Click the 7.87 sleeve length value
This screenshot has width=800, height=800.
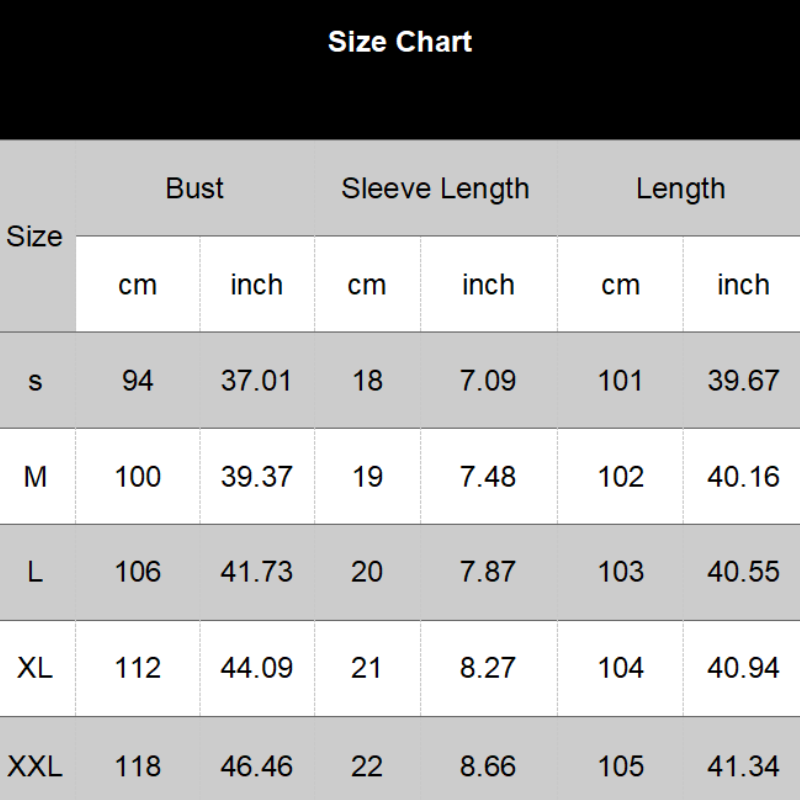click(488, 572)
